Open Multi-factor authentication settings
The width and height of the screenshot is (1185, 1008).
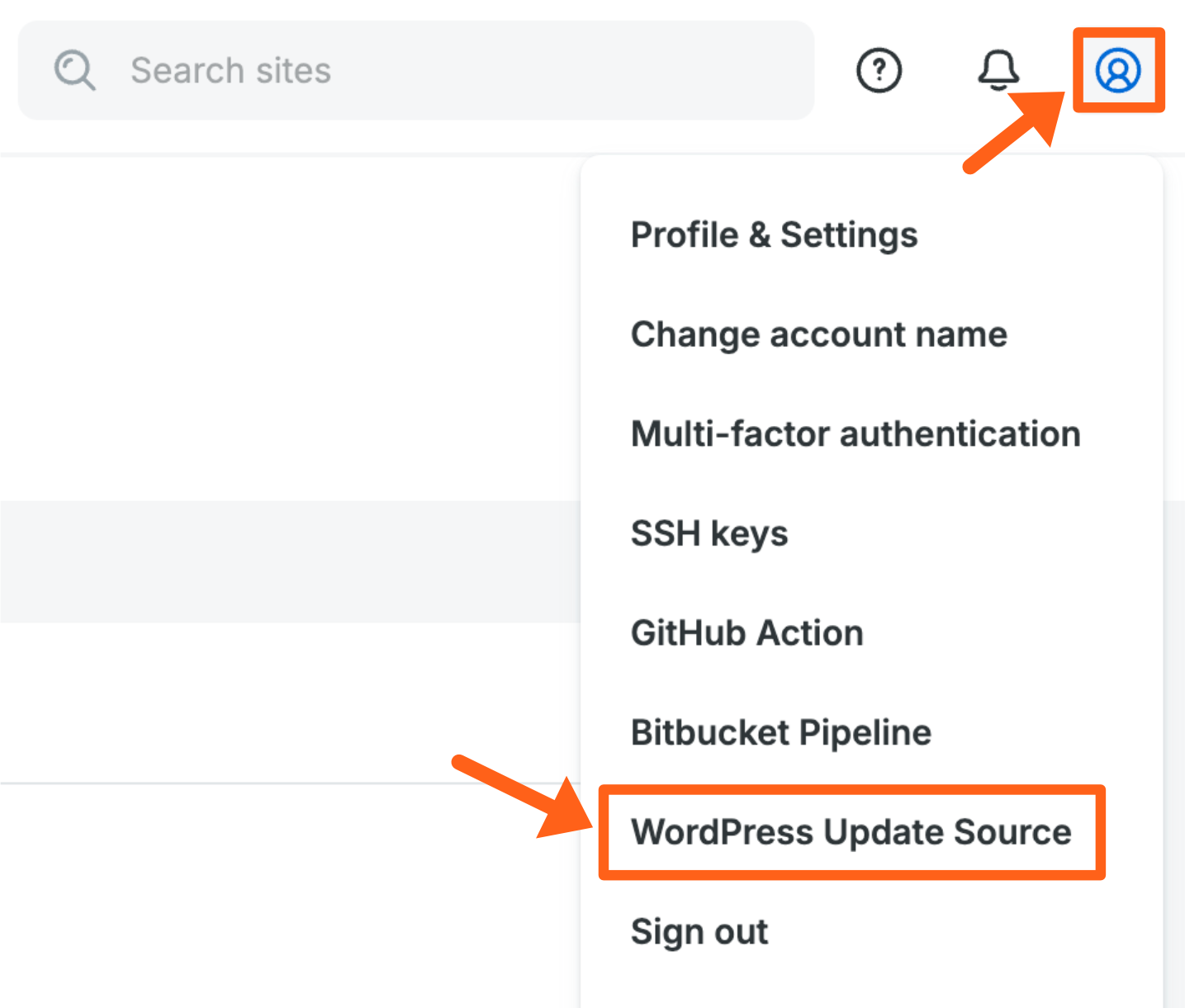click(855, 434)
